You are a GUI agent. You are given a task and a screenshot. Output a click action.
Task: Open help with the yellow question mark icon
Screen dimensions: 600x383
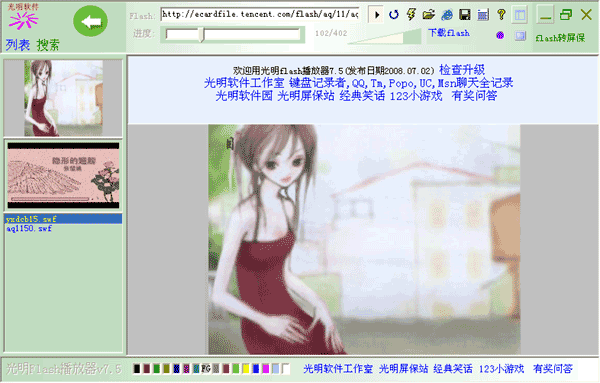[x=501, y=14]
